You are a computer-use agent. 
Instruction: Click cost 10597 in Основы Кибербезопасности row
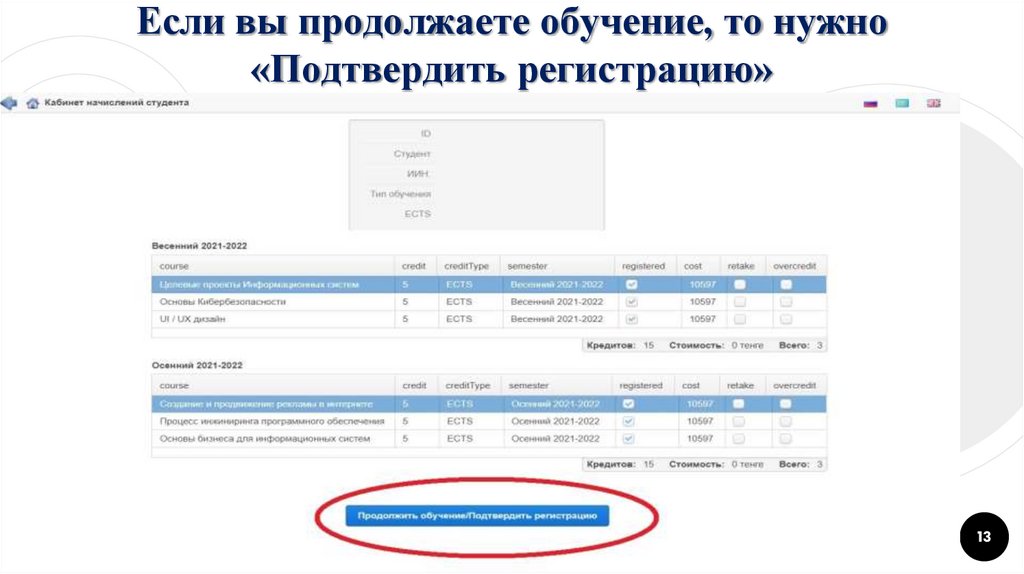pos(703,302)
